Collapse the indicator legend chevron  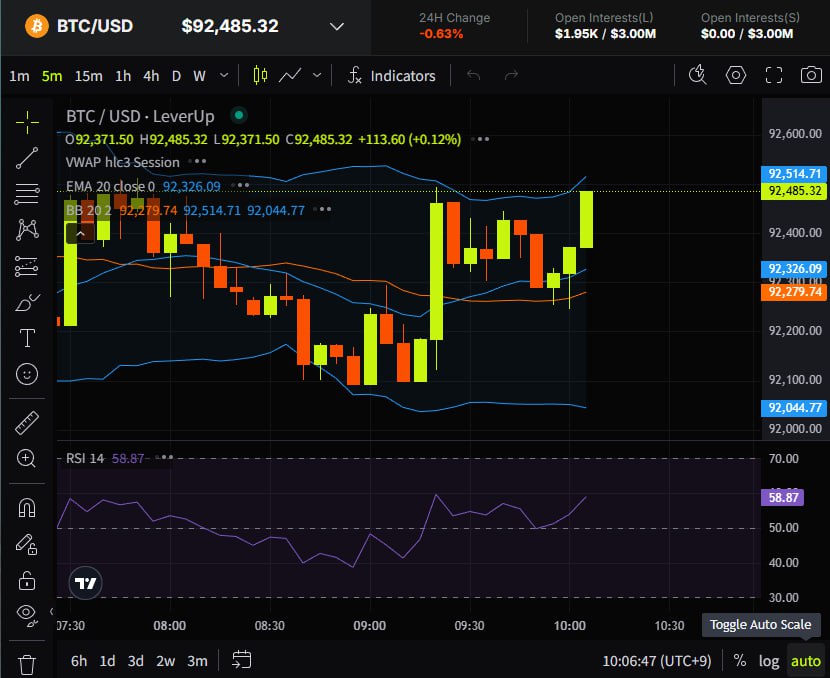[x=80, y=233]
